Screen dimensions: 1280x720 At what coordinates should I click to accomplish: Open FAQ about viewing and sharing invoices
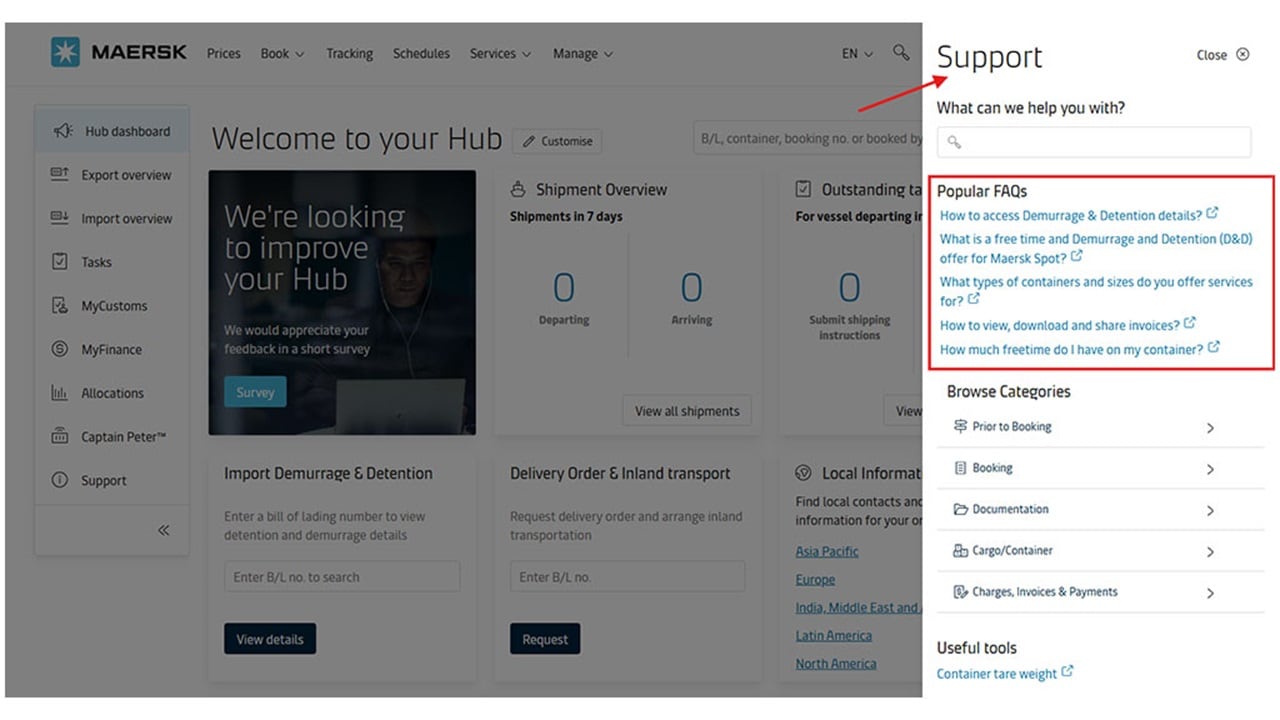click(x=1060, y=325)
